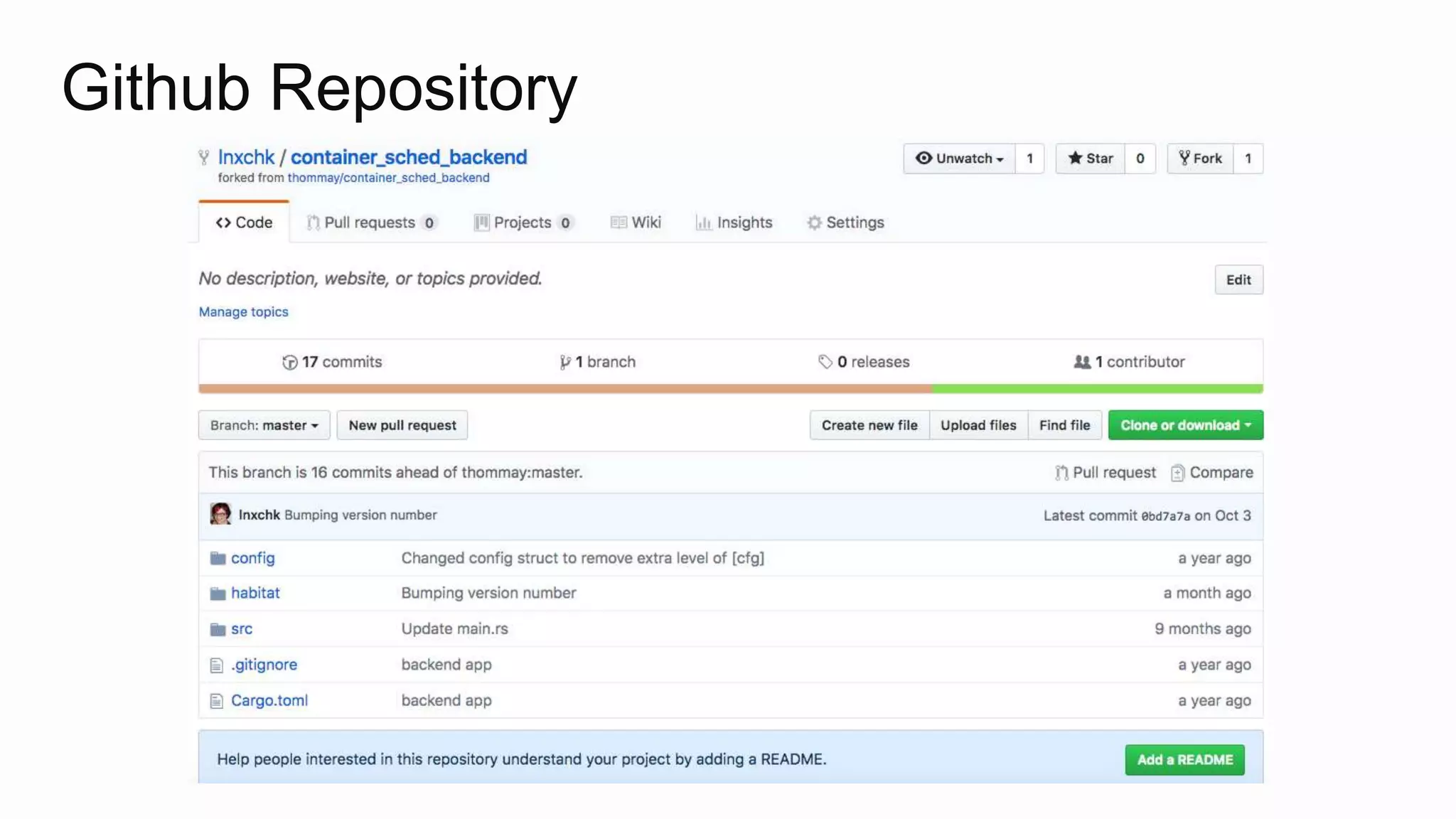Click the fork icon beside lnxchk repository name
This screenshot has width=1456, height=819.
[x=204, y=158]
